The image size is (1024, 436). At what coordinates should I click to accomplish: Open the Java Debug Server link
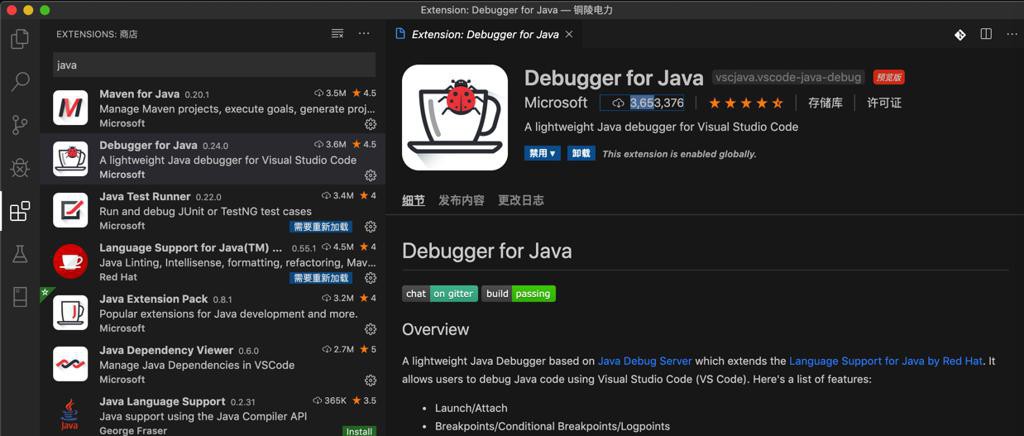[x=645, y=361]
